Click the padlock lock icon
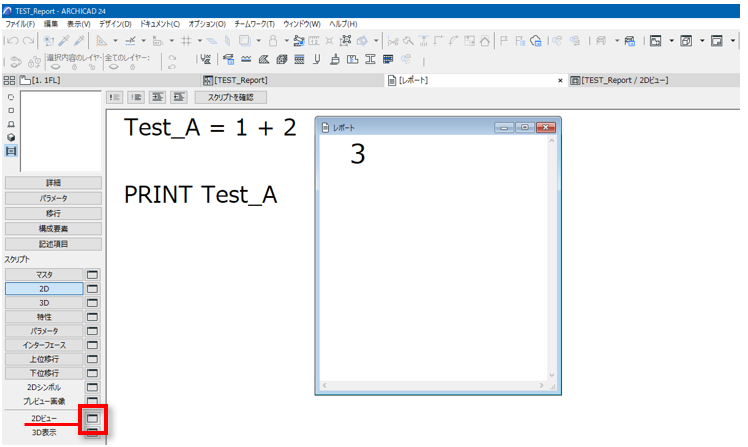 coord(273,41)
